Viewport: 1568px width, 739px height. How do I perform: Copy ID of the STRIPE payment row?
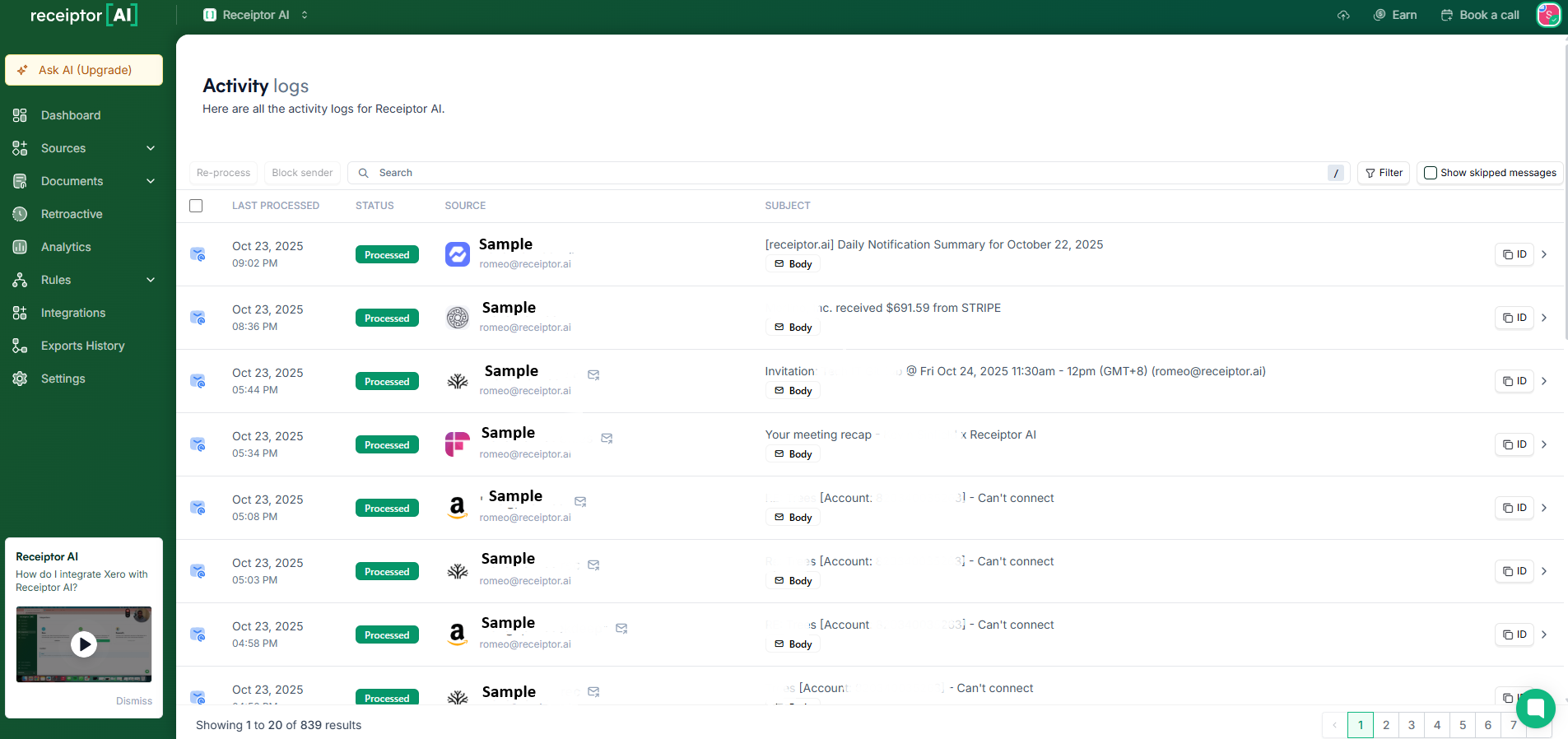(x=1514, y=318)
